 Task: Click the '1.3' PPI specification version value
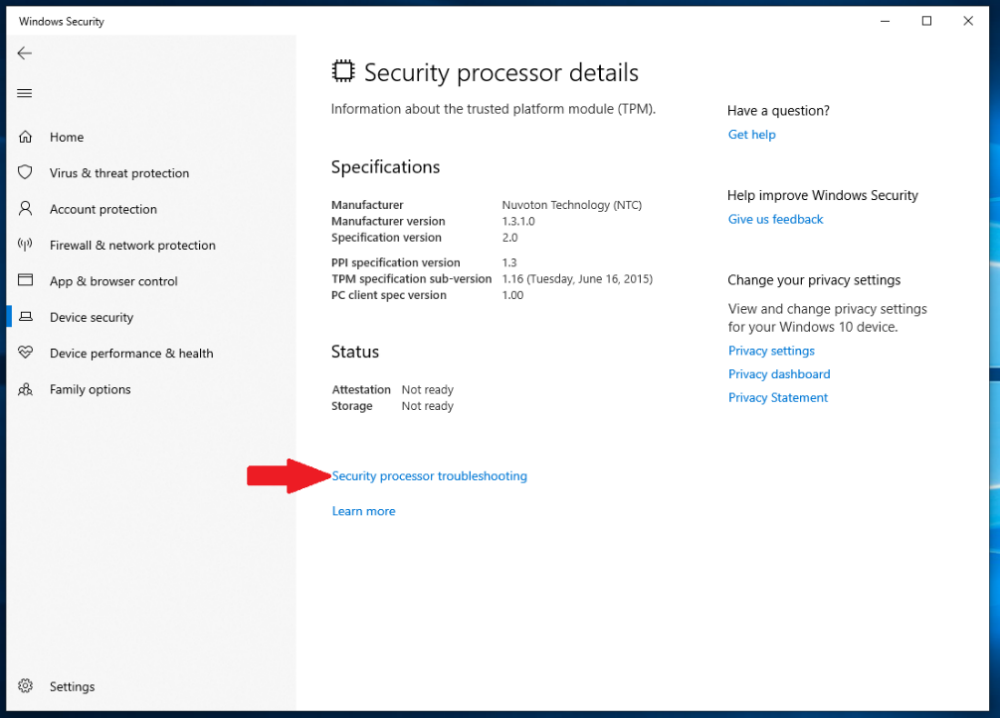point(510,263)
